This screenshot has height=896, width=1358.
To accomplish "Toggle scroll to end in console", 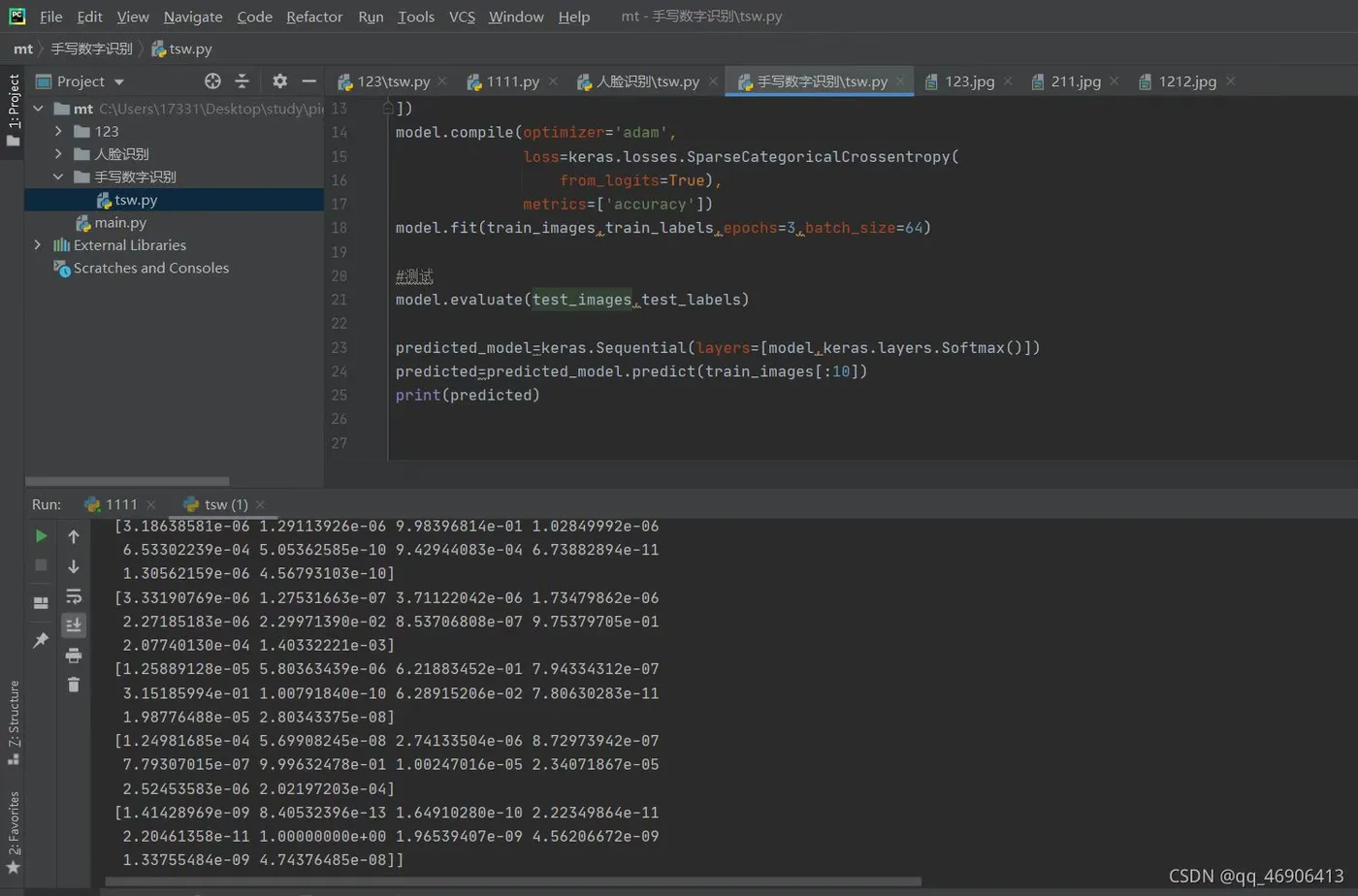I will (x=74, y=625).
